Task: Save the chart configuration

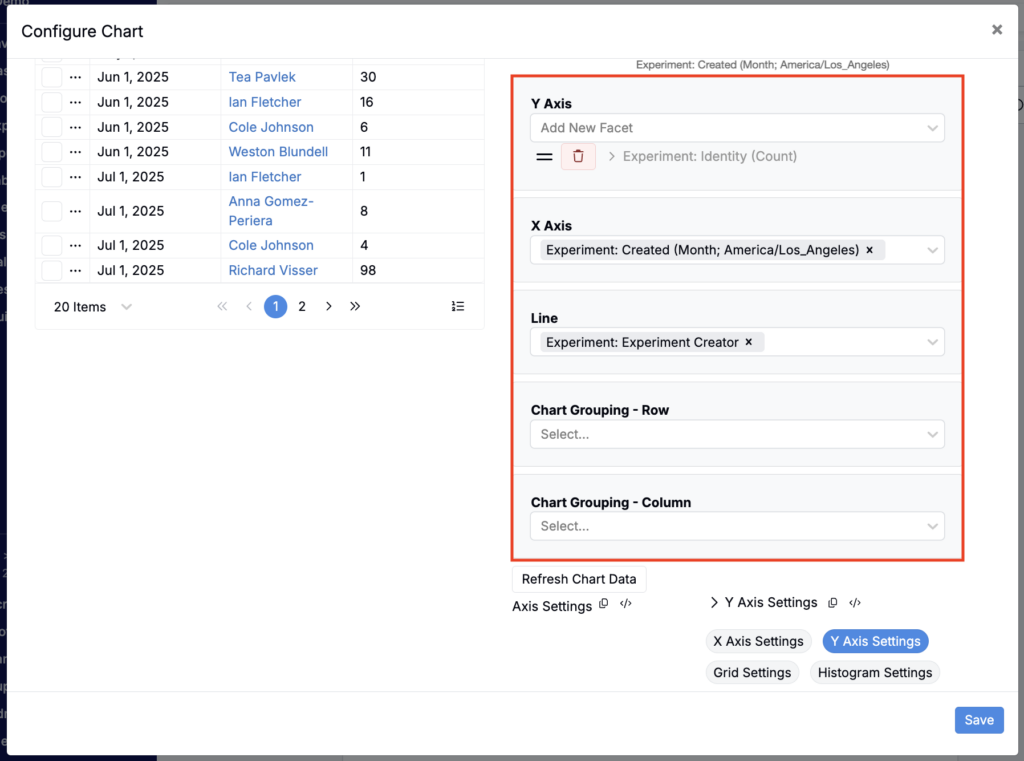Action: coord(979,720)
